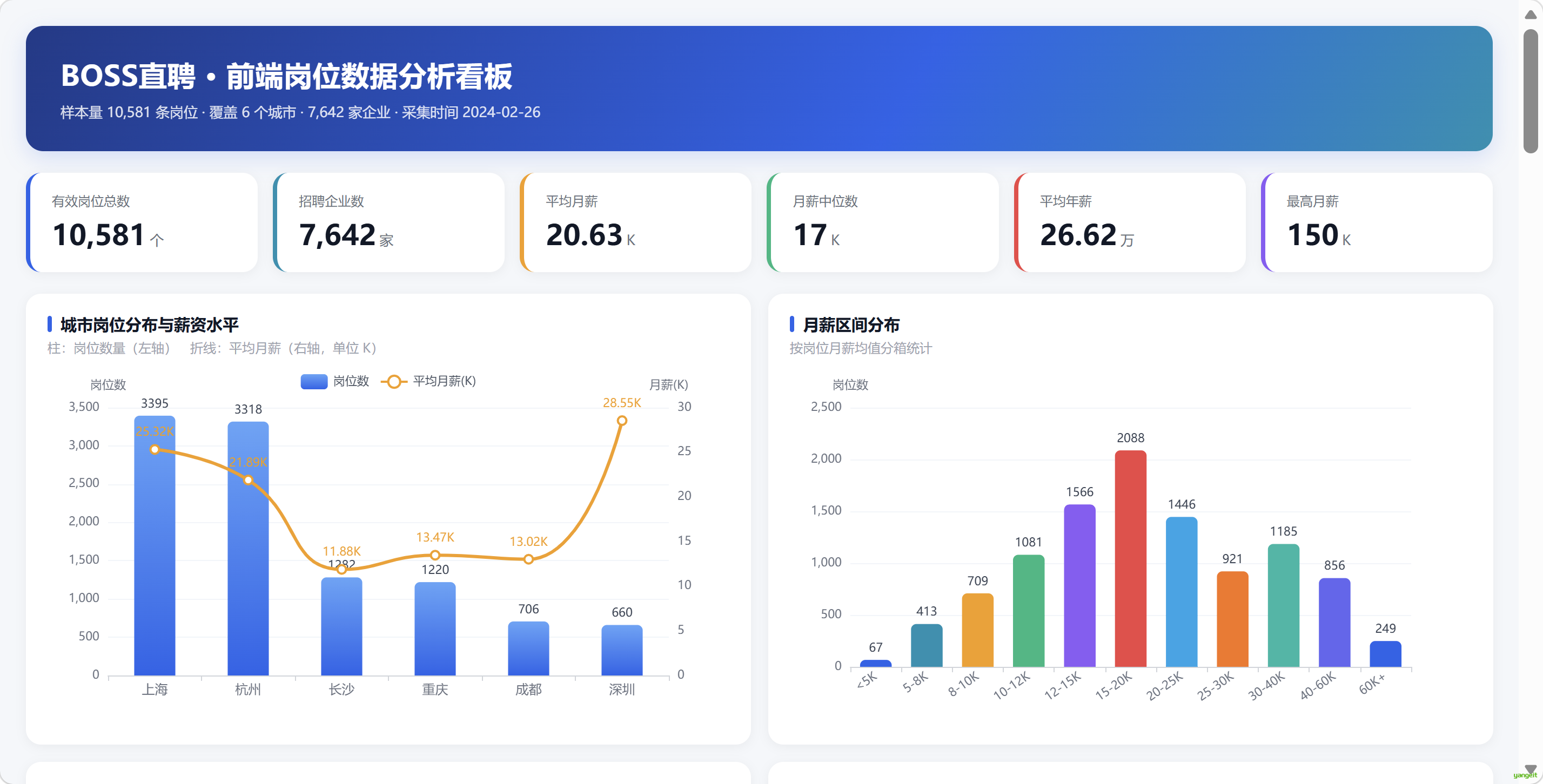This screenshot has width=1543, height=784.
Task: Click the 11.88K salary line point
Action: [341, 569]
